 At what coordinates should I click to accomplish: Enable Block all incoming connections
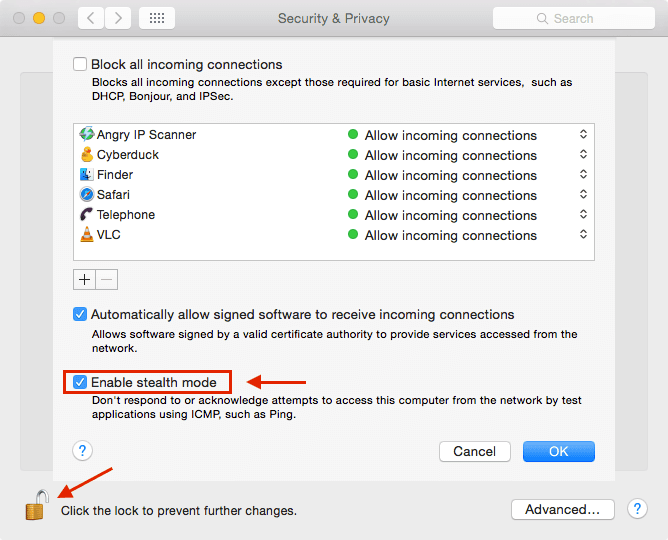pyautogui.click(x=80, y=64)
